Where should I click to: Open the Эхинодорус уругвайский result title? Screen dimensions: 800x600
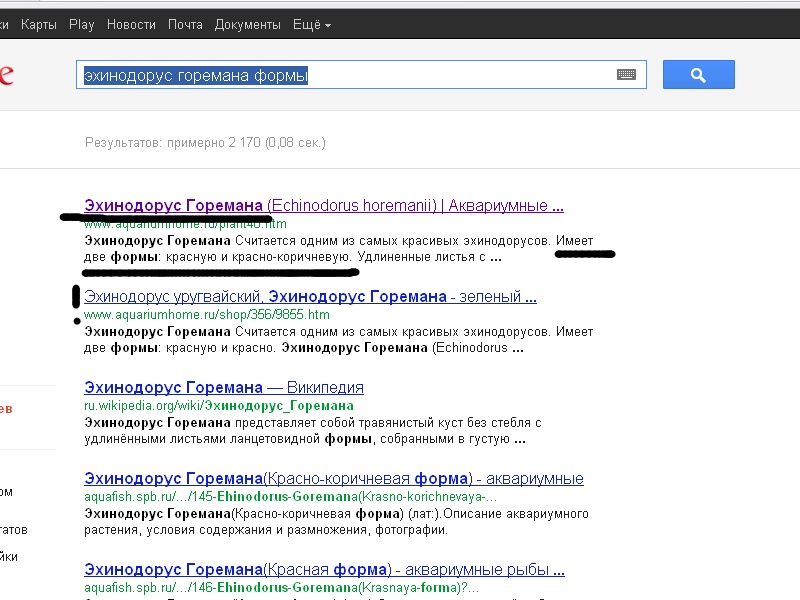coord(310,297)
